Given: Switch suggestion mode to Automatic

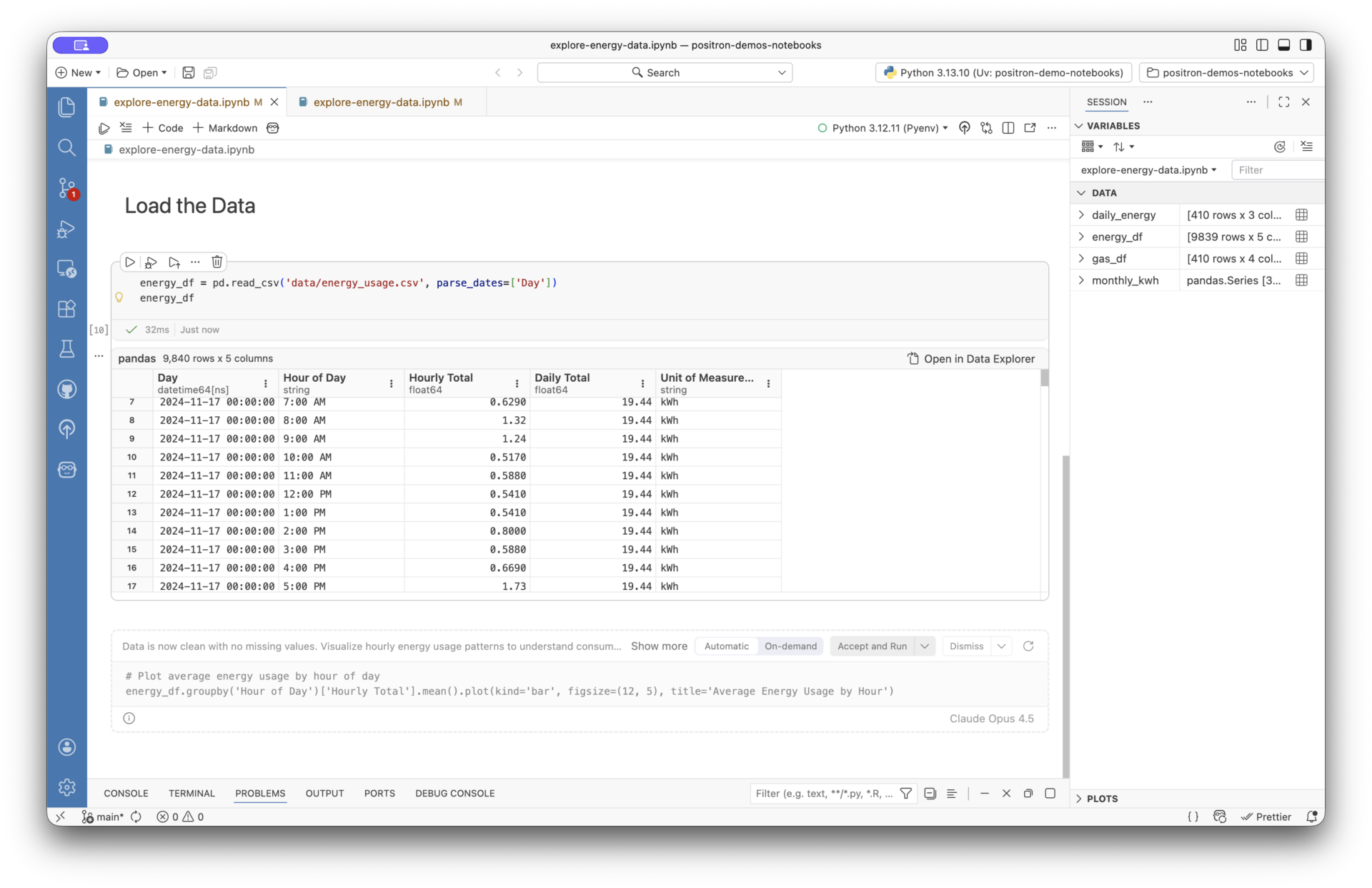Looking at the screenshot, I should [726, 646].
